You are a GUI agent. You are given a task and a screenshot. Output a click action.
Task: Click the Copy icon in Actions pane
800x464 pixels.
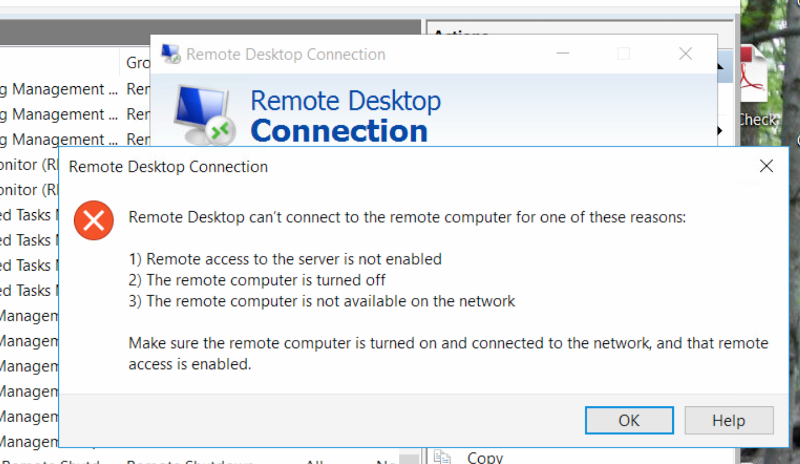[x=442, y=457]
